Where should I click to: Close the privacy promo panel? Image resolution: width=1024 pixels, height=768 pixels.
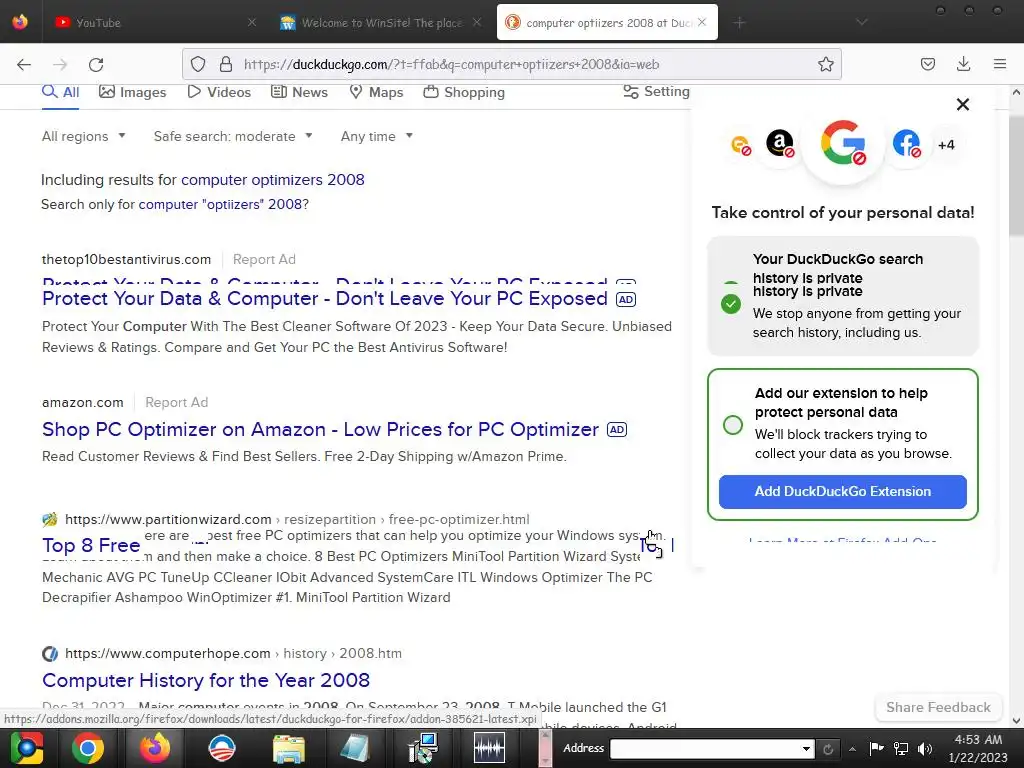click(x=963, y=104)
